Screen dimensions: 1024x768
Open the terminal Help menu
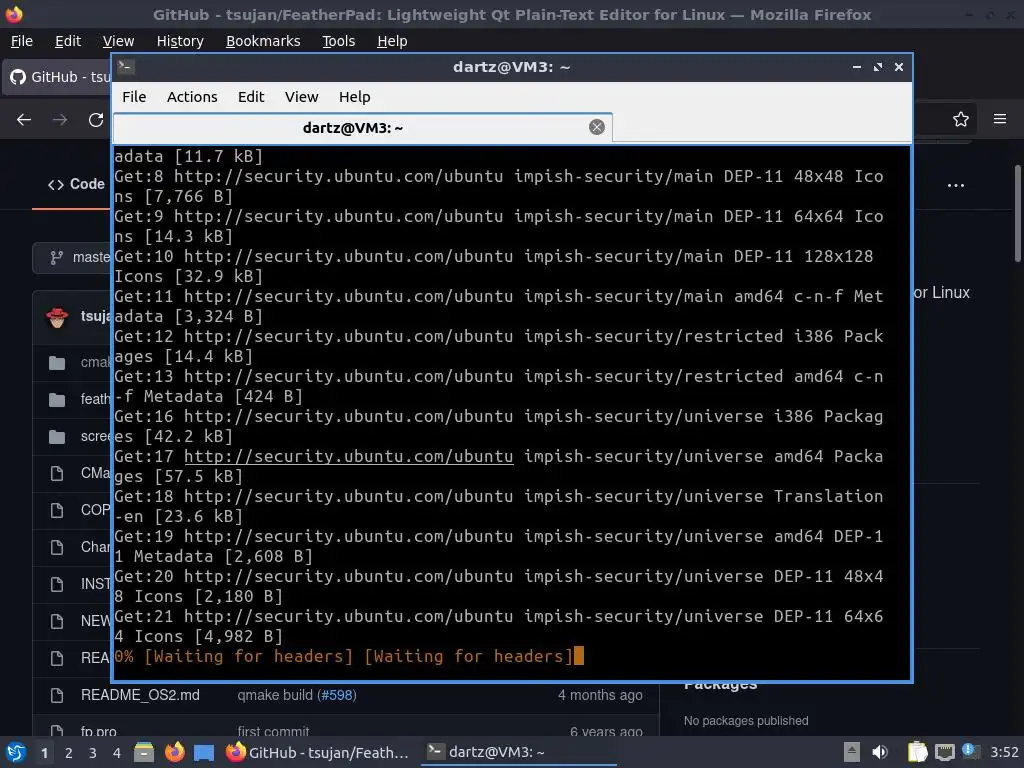(355, 97)
